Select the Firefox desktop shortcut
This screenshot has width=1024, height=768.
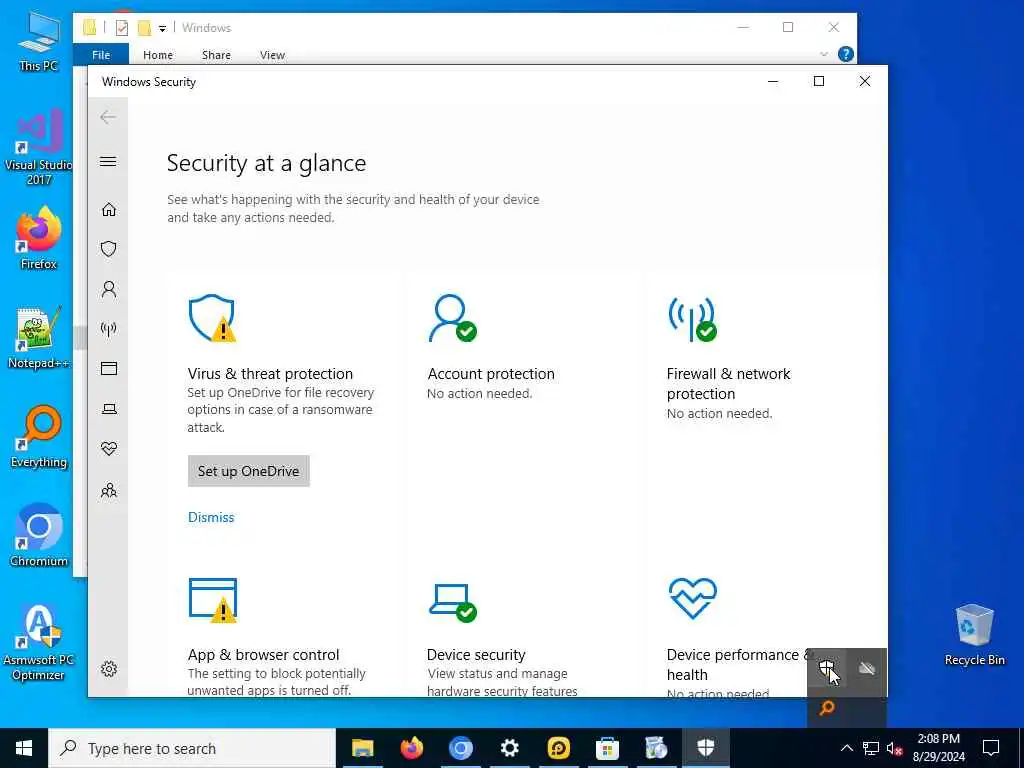coord(39,238)
